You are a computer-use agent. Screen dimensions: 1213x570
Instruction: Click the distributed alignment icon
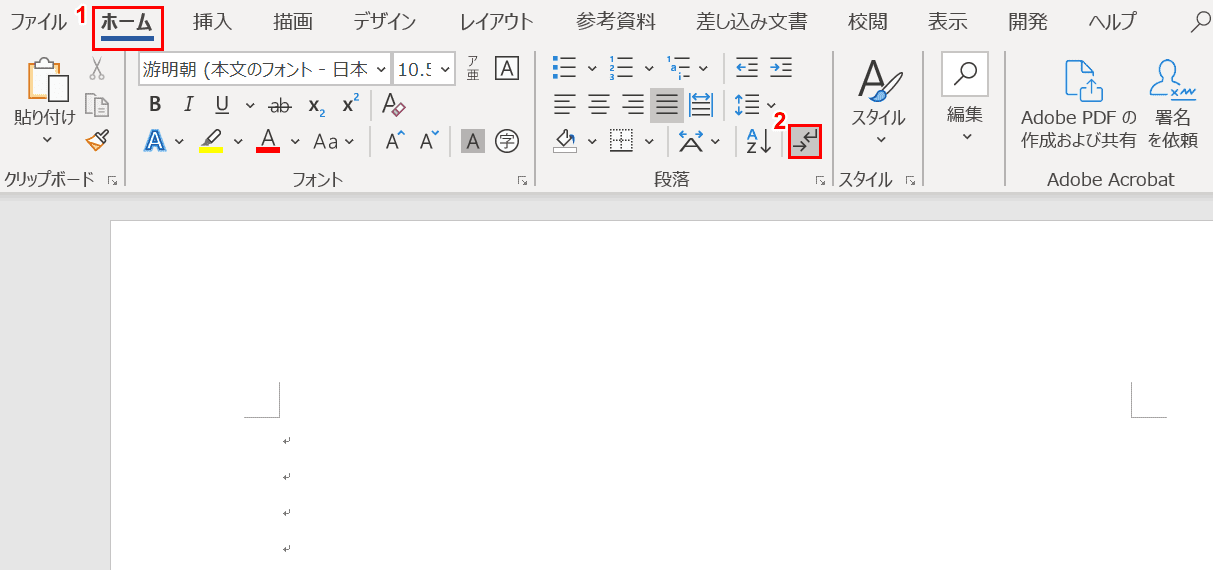[701, 104]
